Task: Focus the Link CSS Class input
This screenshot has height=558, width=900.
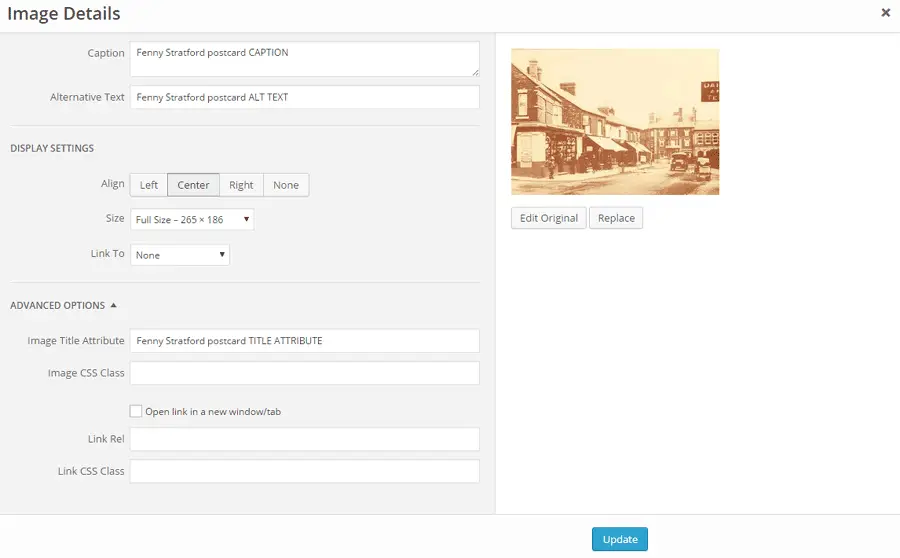Action: 304,471
